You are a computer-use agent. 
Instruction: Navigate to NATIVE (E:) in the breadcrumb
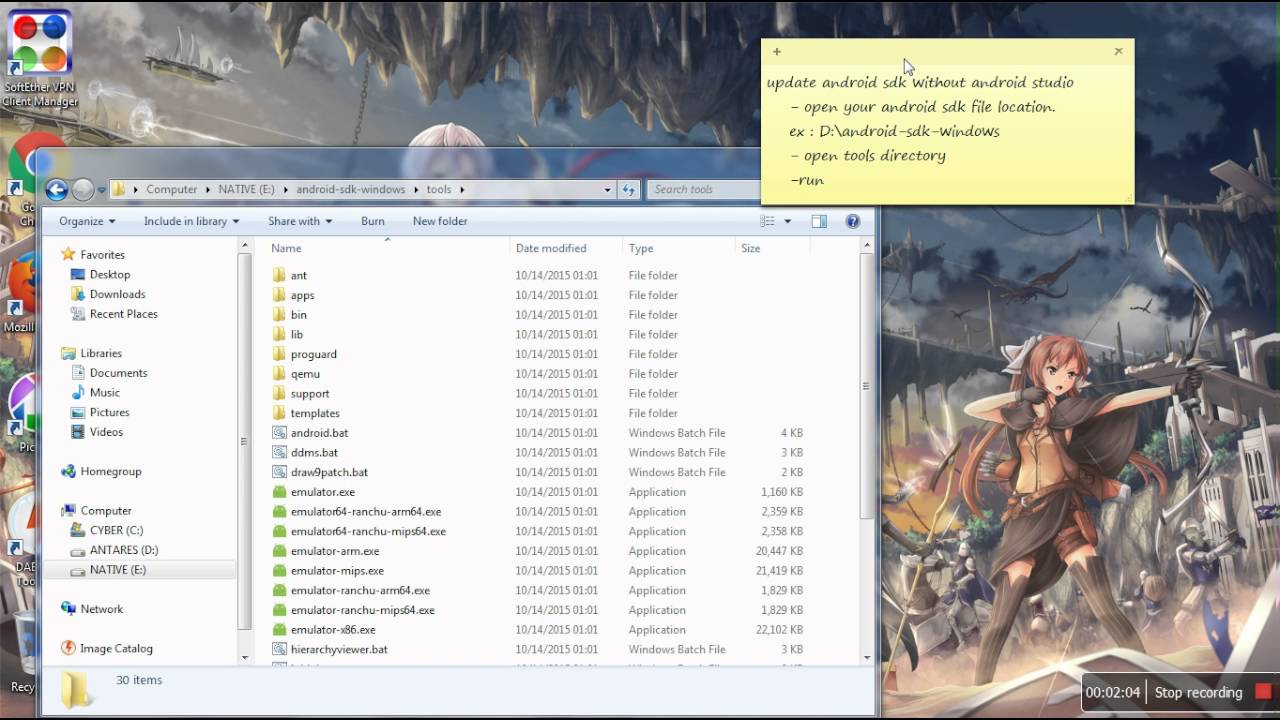[246, 189]
